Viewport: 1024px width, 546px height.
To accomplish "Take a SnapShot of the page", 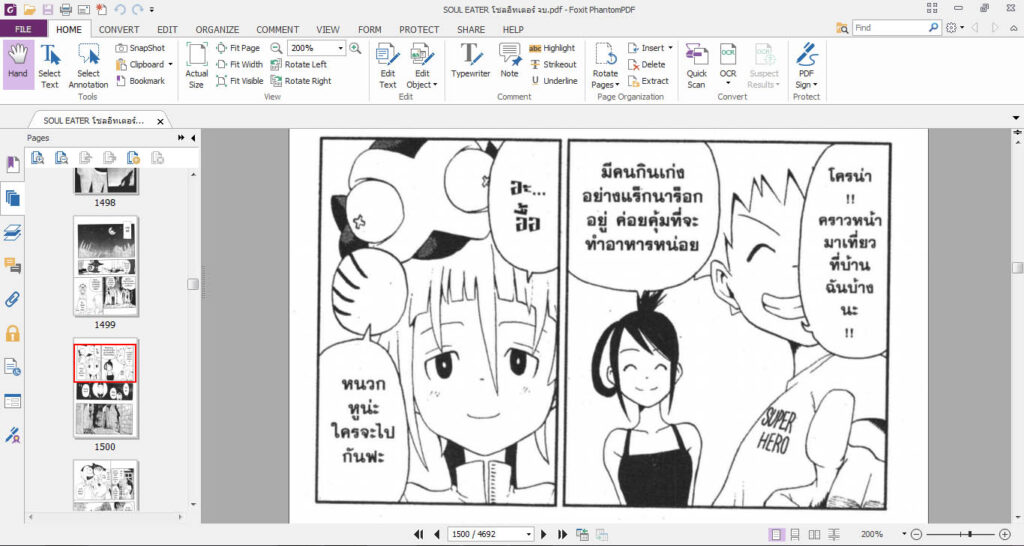I will (140, 48).
